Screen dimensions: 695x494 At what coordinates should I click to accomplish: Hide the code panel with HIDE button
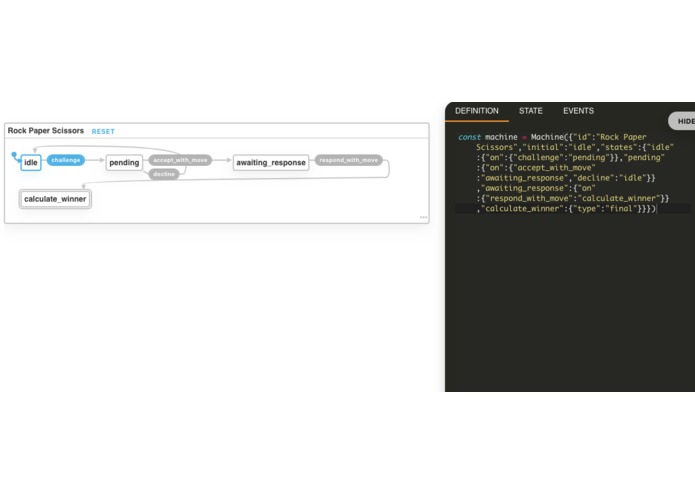click(x=683, y=121)
